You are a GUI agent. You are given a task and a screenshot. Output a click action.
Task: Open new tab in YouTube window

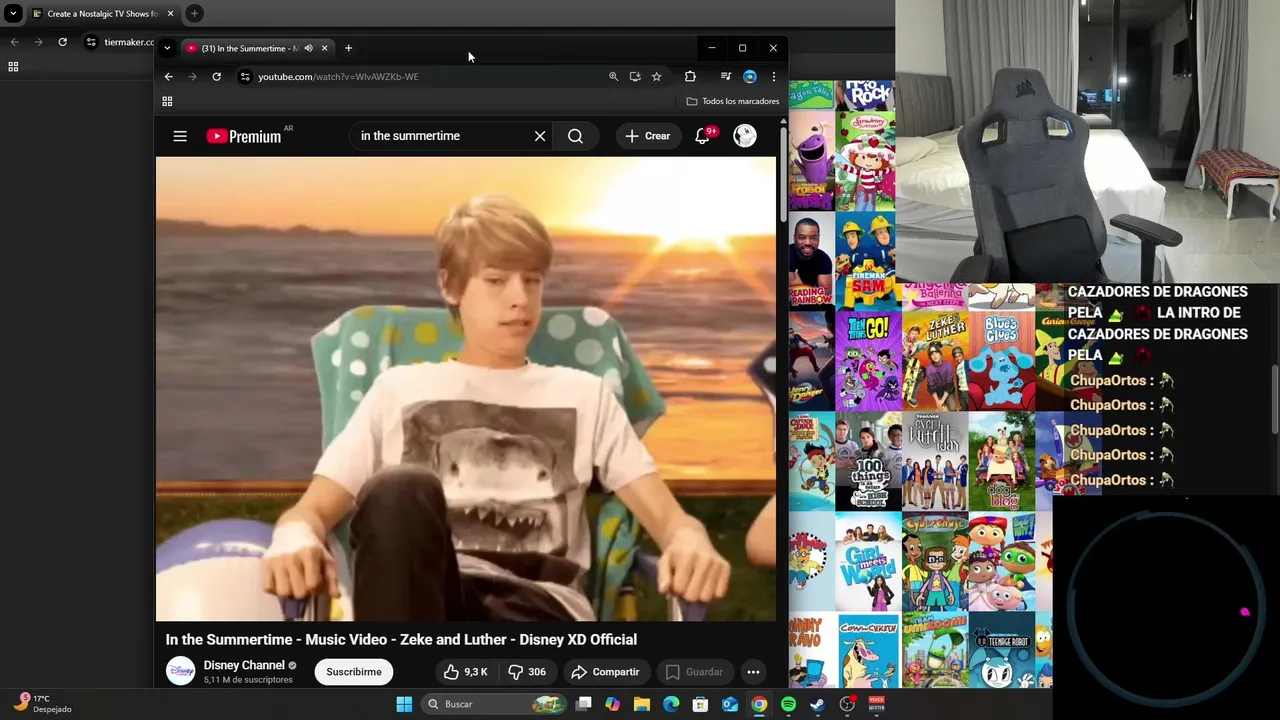348,48
